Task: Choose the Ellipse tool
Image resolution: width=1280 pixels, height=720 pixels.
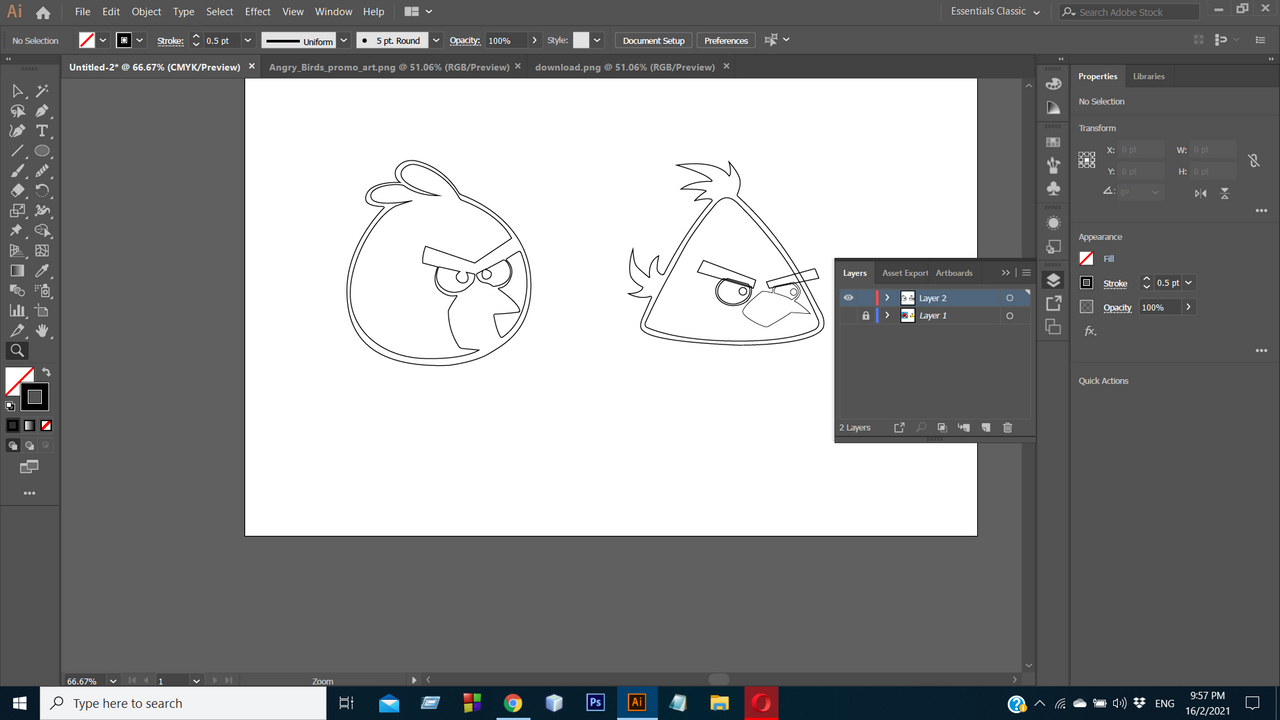Action: click(x=42, y=151)
